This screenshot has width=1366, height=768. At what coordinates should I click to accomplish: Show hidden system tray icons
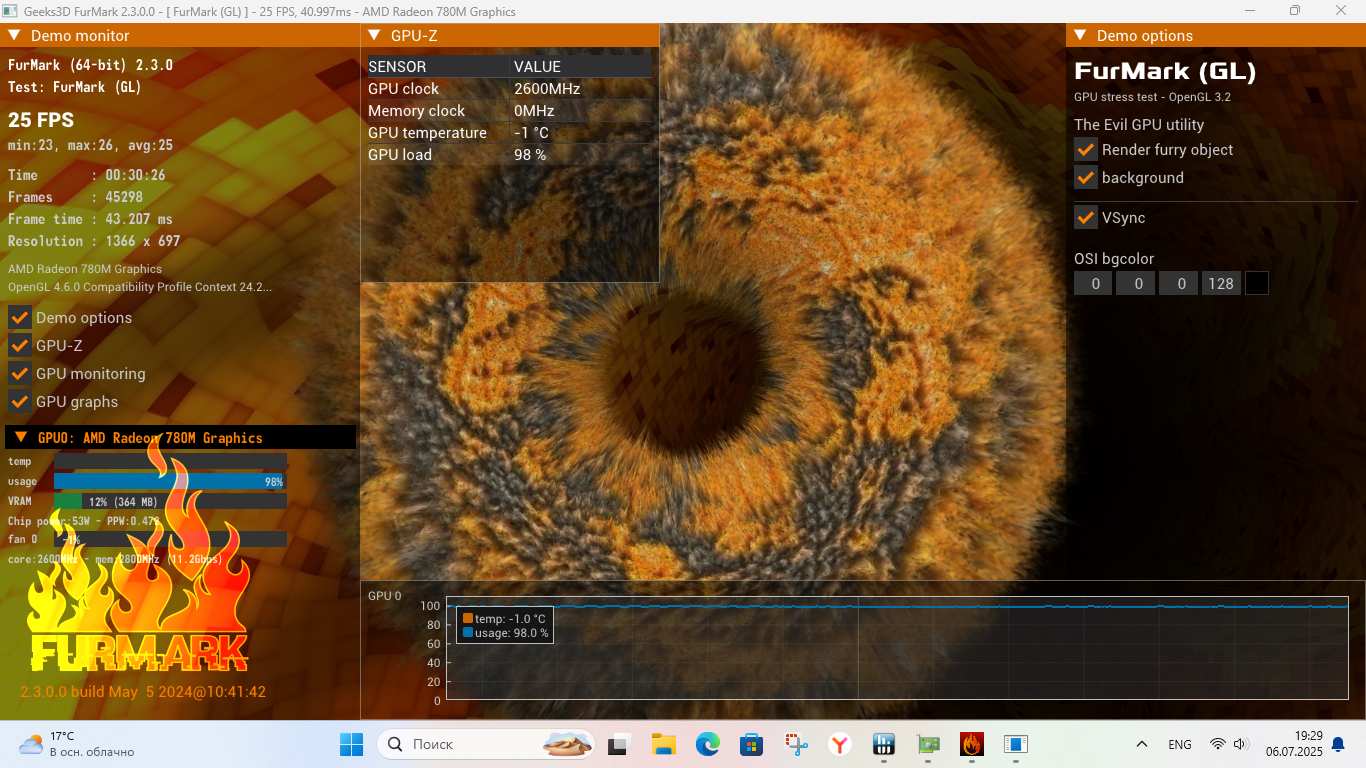tap(1141, 744)
